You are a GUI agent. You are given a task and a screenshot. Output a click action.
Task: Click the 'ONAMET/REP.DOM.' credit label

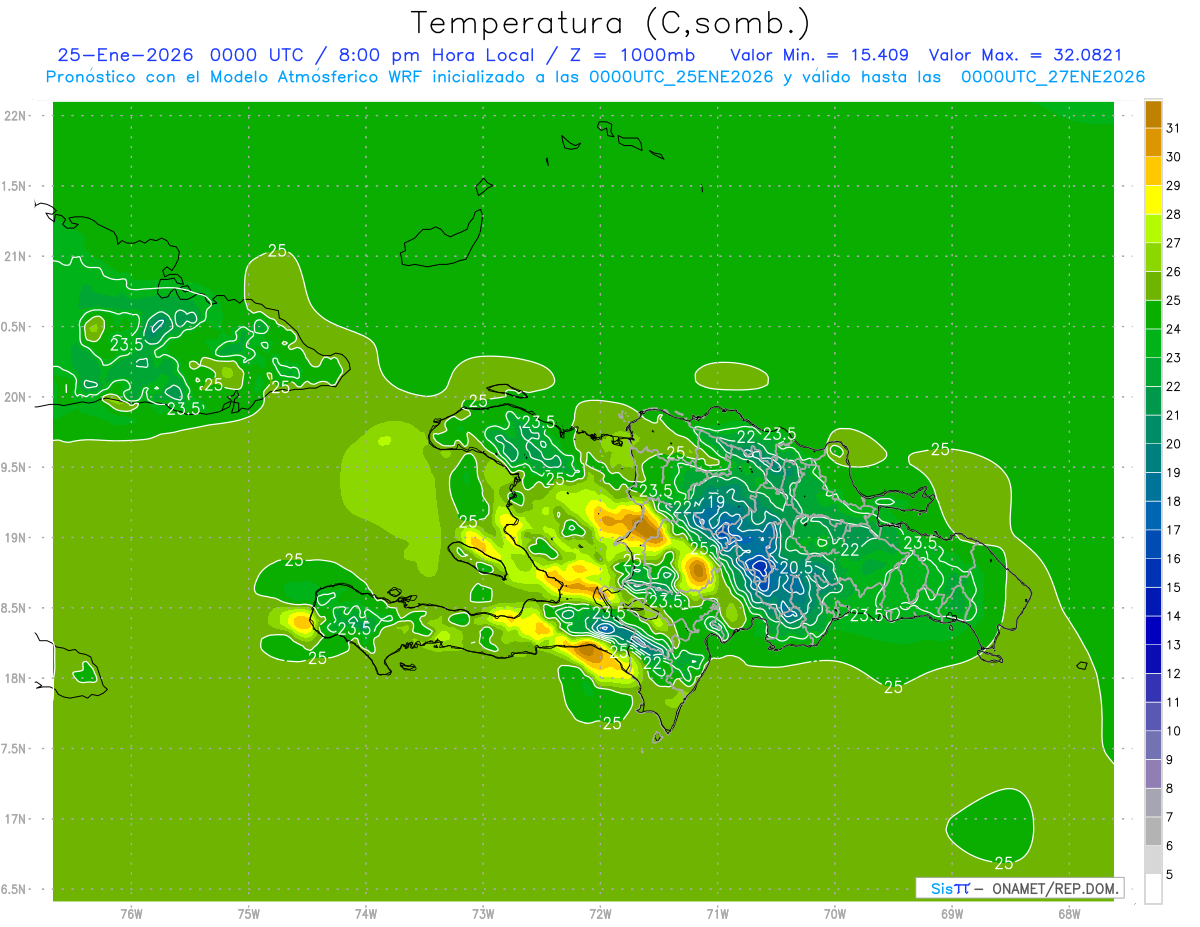[x=1056, y=888]
